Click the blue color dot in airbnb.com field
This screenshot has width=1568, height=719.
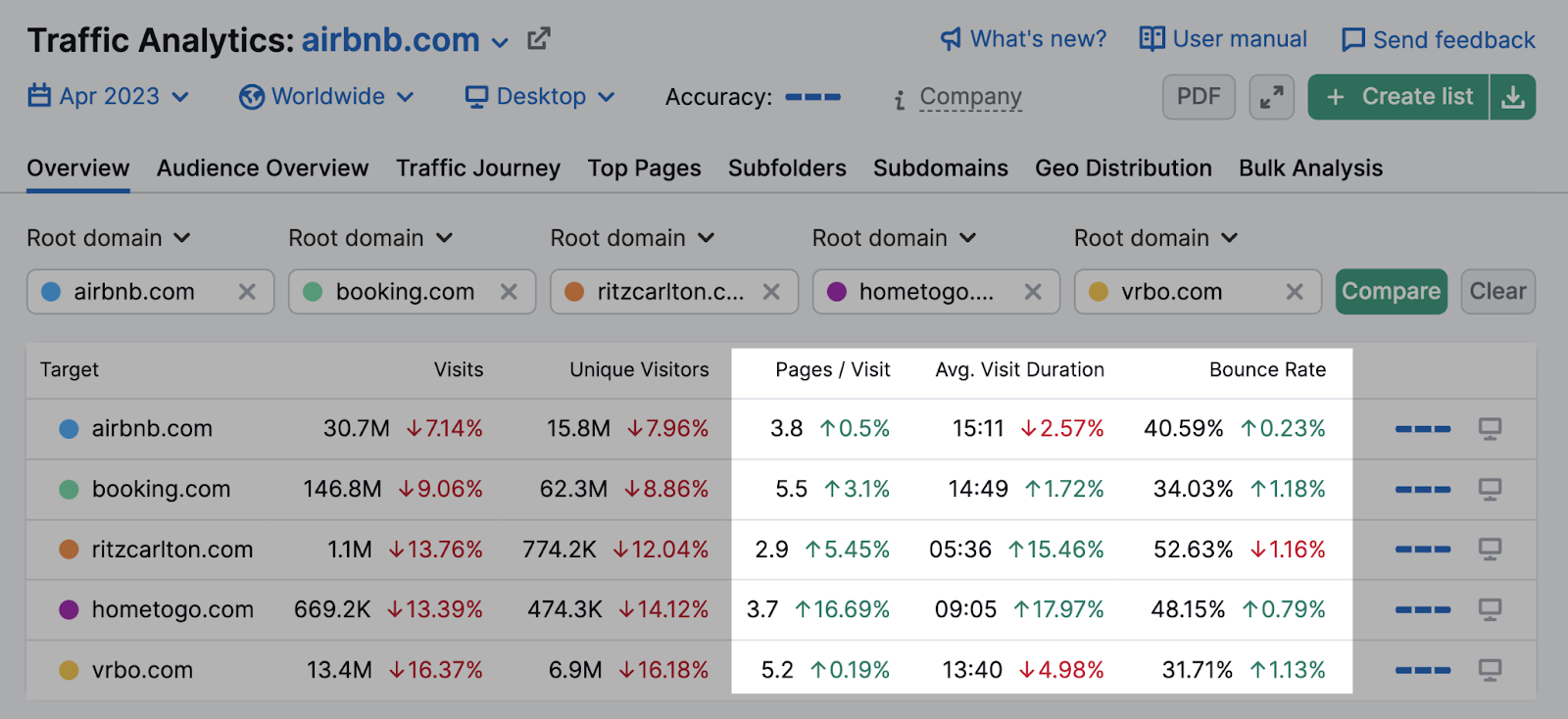51,292
